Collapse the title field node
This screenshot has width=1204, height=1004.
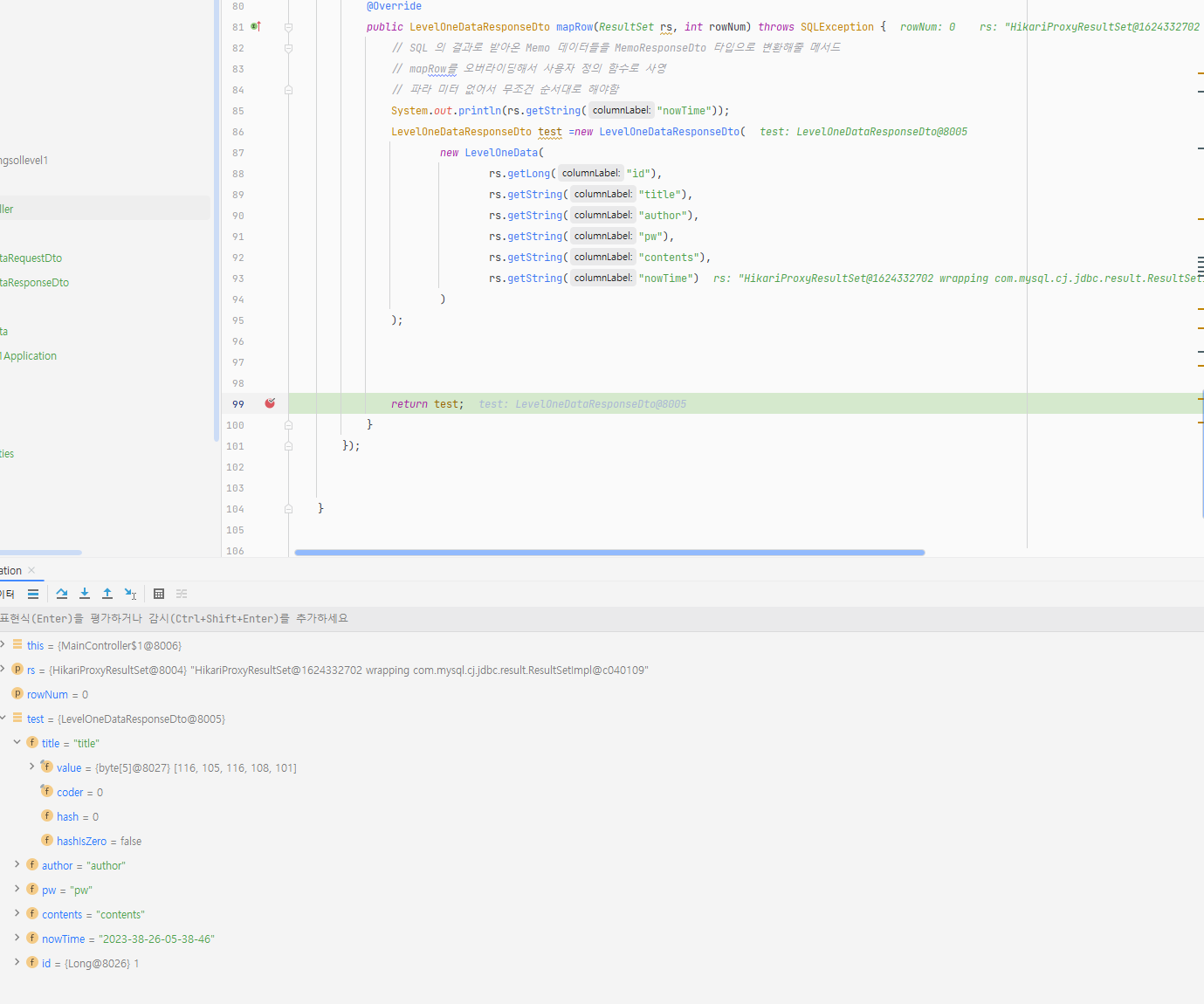(x=17, y=742)
